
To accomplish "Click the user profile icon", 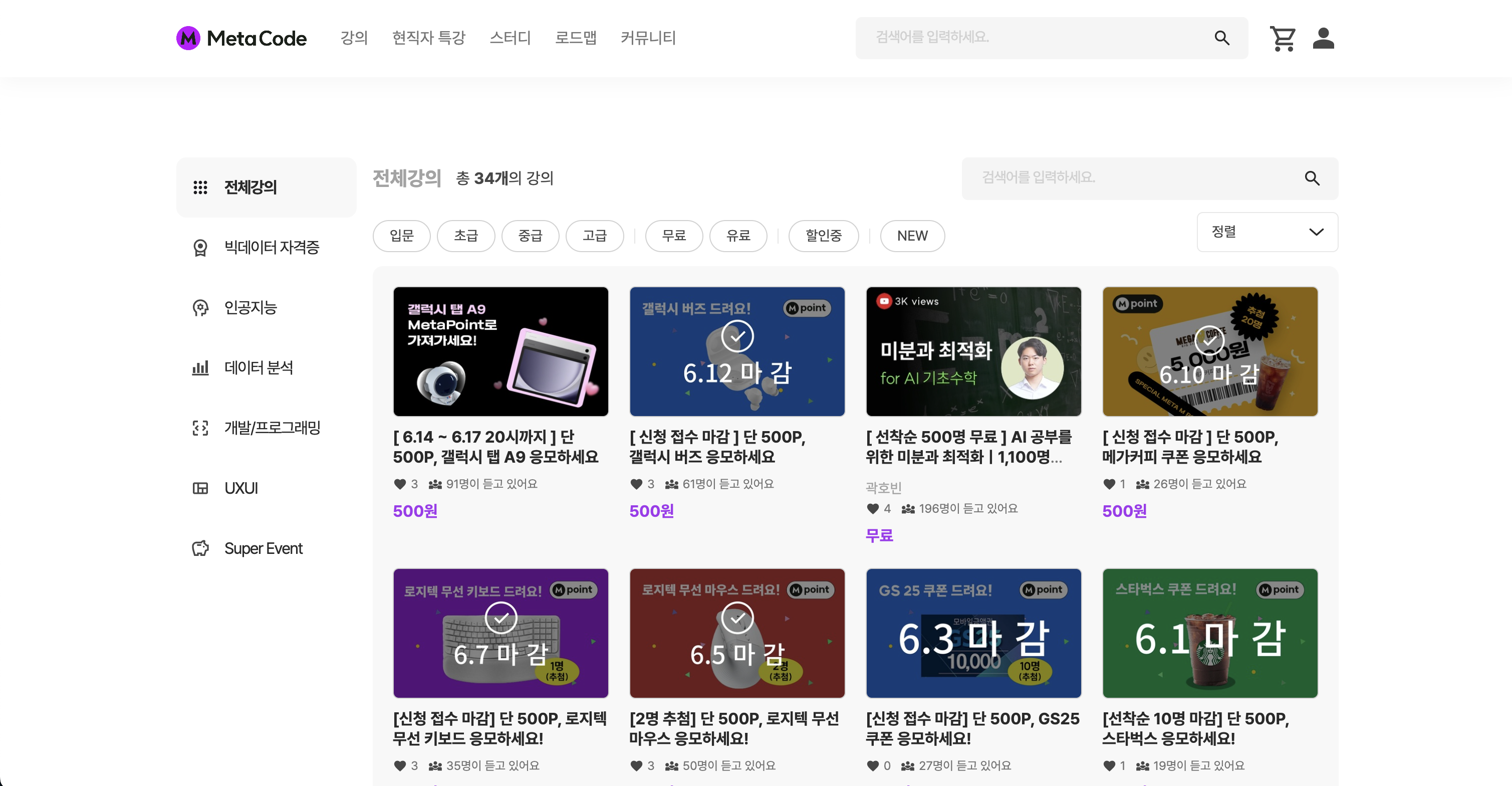I will (1323, 39).
